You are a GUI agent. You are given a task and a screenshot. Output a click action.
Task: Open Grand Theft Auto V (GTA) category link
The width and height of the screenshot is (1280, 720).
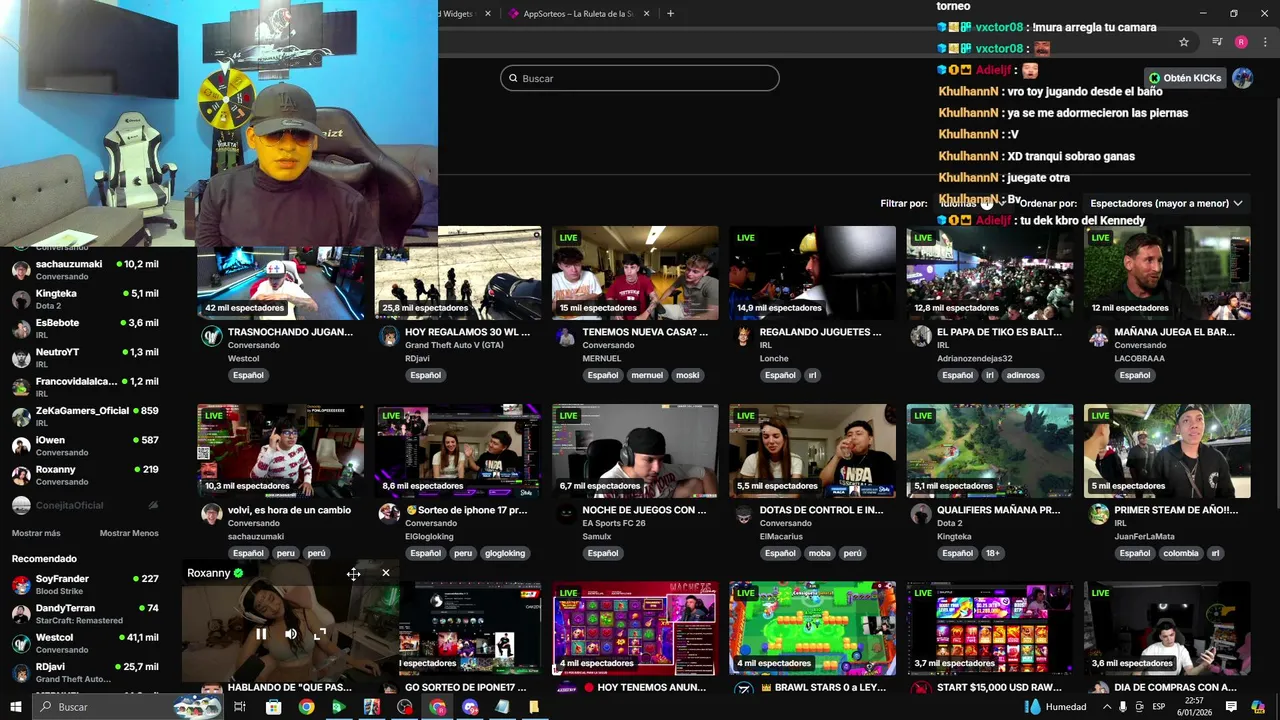[454, 345]
